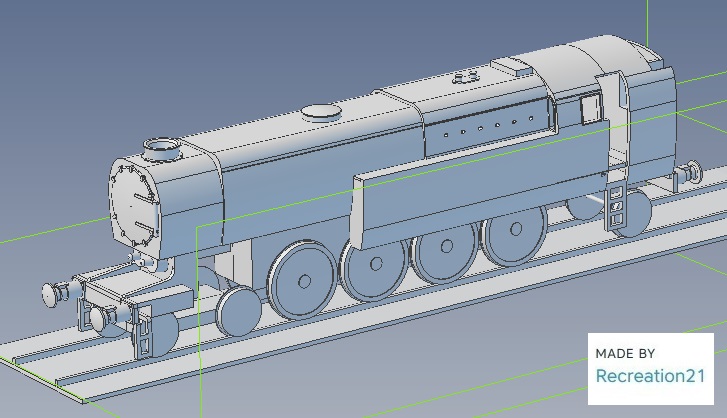Click the small leading bogie wheel
This screenshot has width=727, height=418.
point(240,310)
